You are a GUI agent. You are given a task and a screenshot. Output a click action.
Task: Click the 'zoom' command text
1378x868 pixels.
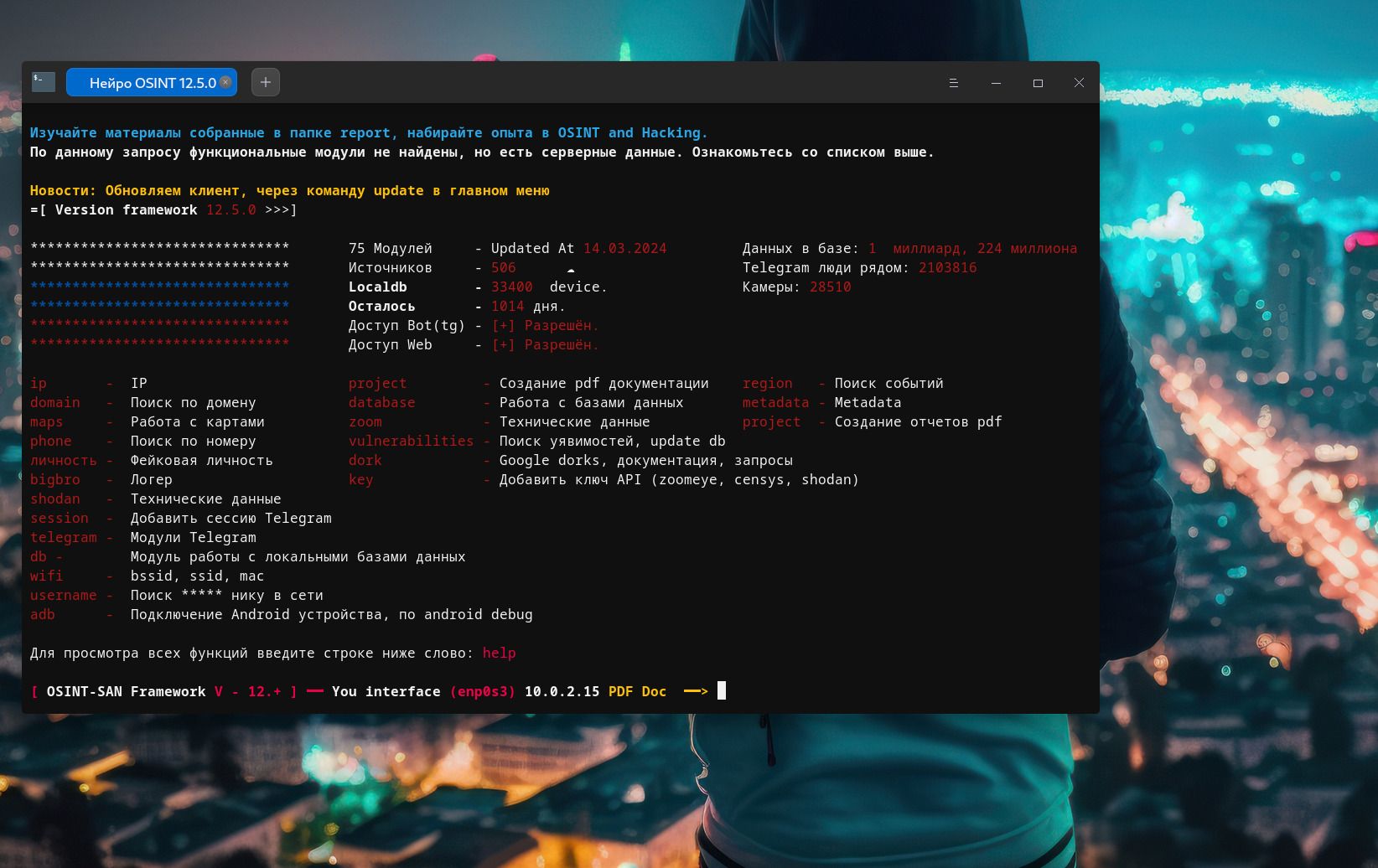click(x=365, y=421)
